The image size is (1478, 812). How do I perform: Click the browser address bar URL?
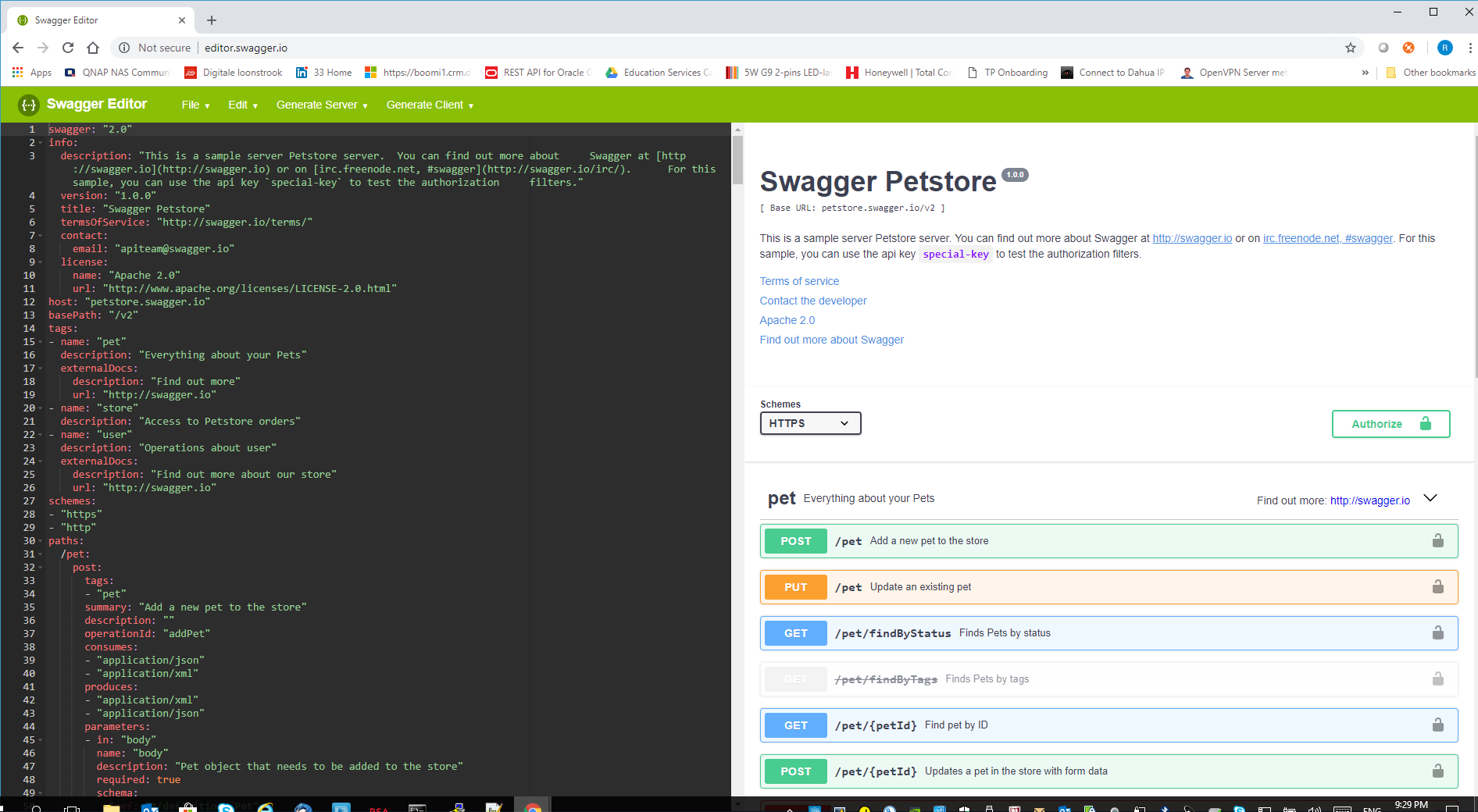click(x=246, y=48)
